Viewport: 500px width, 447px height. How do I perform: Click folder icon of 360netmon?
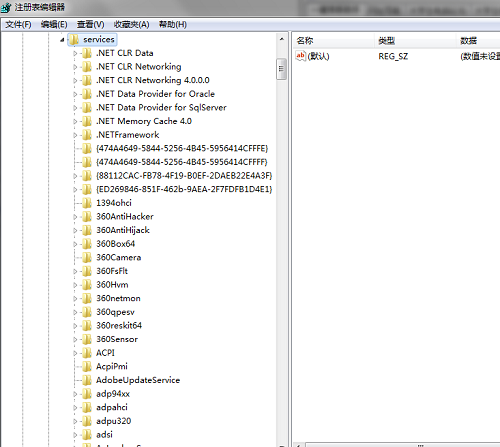click(87, 299)
